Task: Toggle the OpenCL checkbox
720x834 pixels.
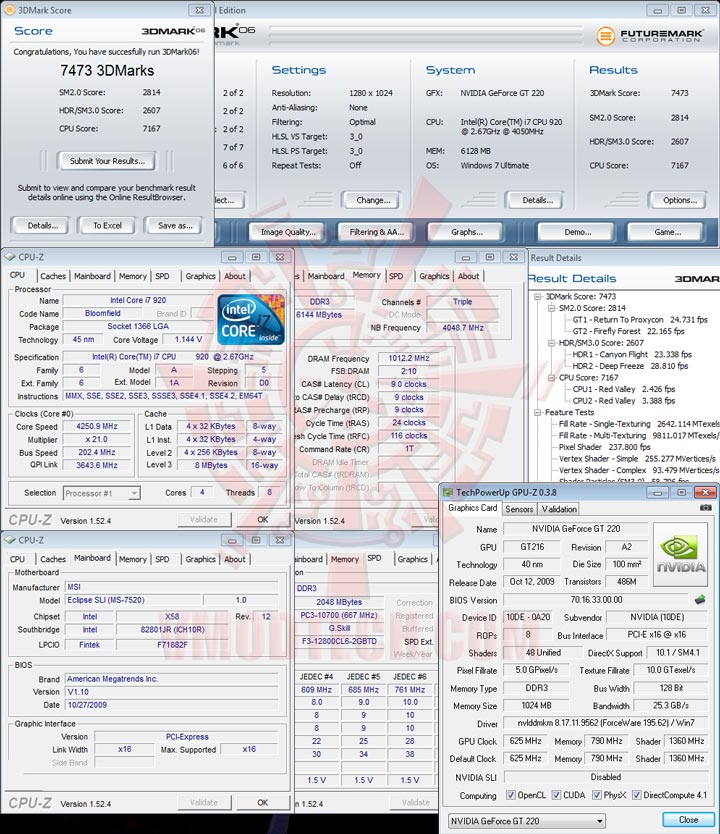Action: (x=510, y=795)
